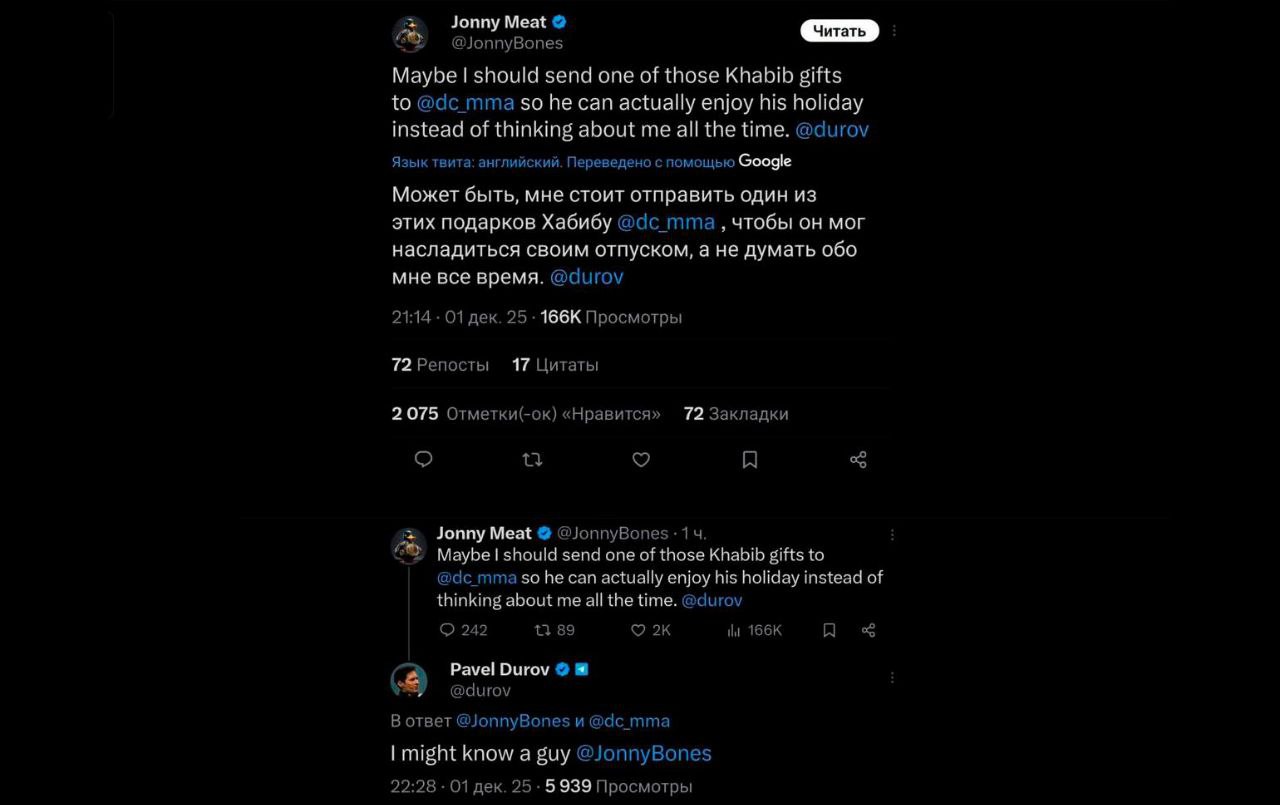Share the main tweet via share icon
The width and height of the screenshot is (1280, 805).
858,459
